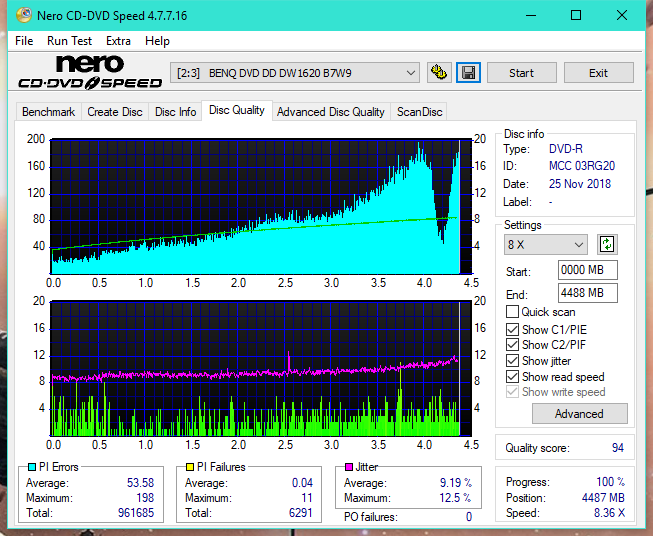
Task: Open the Extra menu
Action: coord(118,41)
